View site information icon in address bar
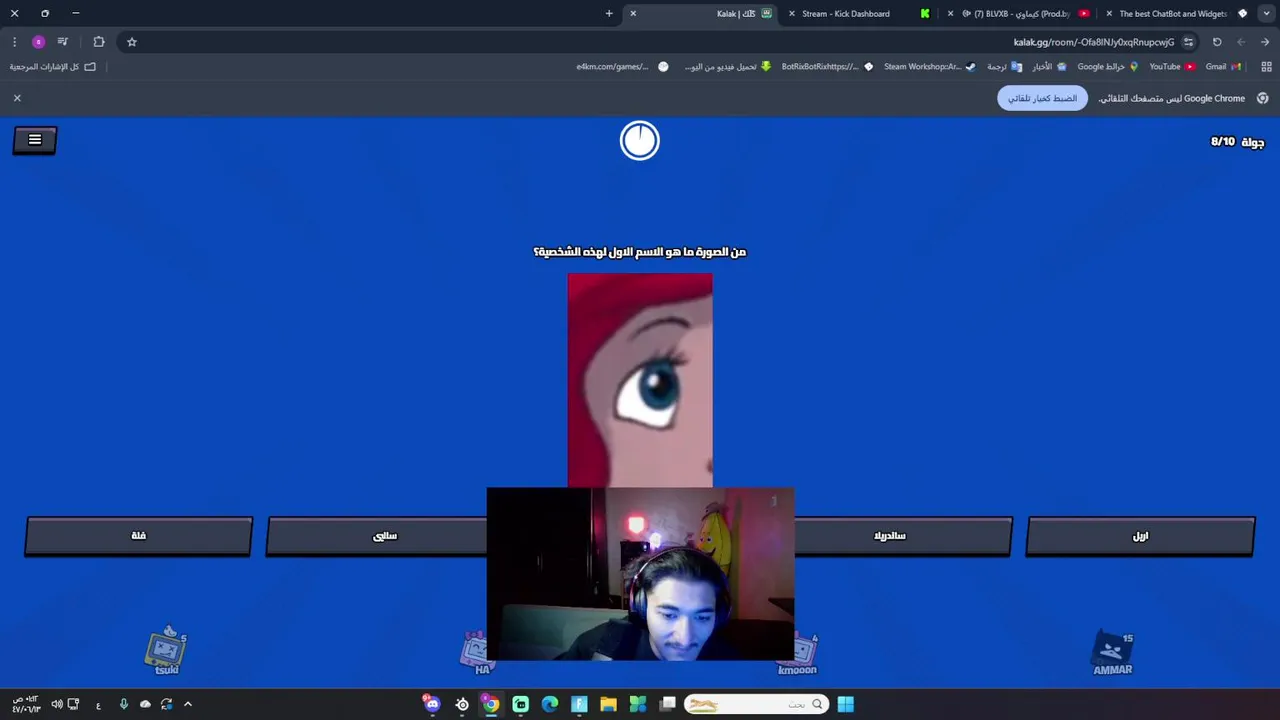The height and width of the screenshot is (720, 1280). coord(1188,42)
